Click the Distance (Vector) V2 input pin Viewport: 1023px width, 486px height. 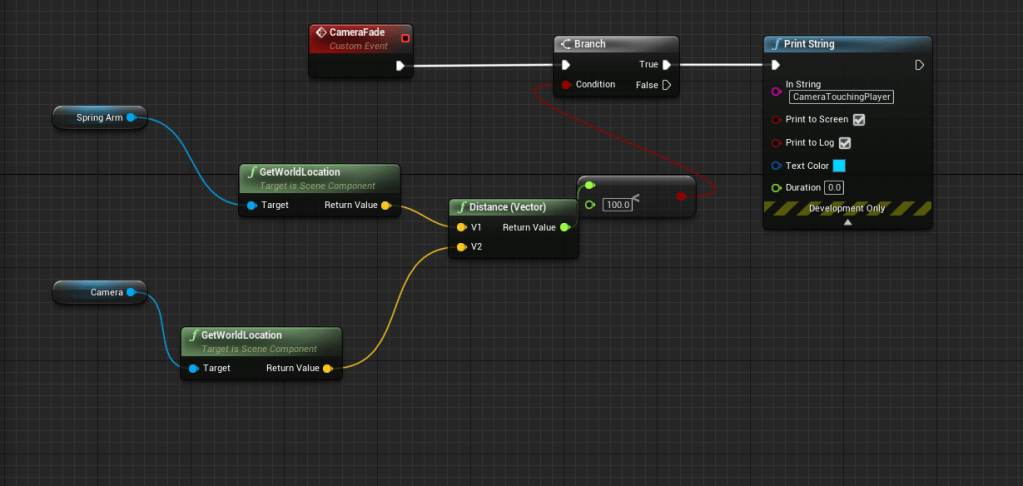click(x=461, y=246)
